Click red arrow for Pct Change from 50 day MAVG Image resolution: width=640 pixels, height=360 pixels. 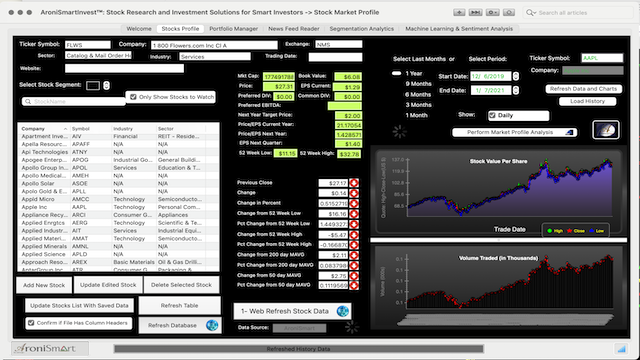tap(354, 285)
